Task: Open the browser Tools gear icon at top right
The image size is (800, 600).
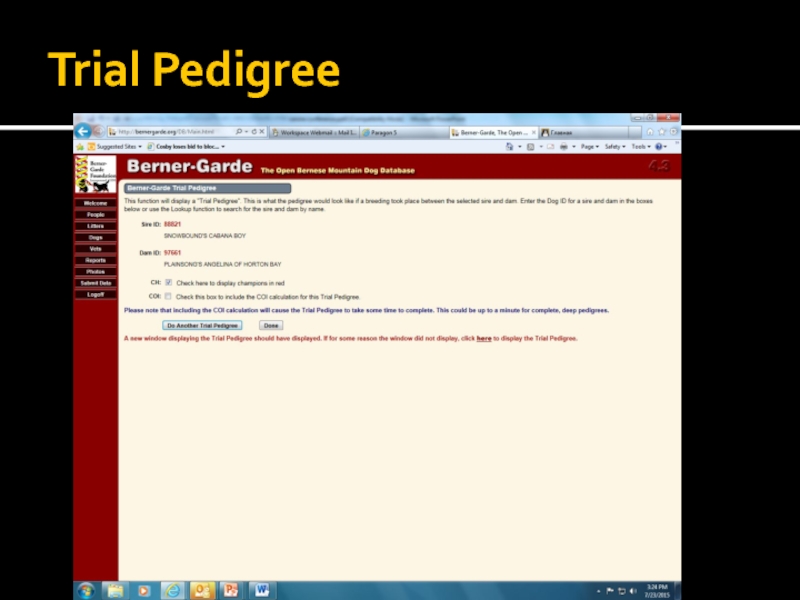Action: [673, 132]
